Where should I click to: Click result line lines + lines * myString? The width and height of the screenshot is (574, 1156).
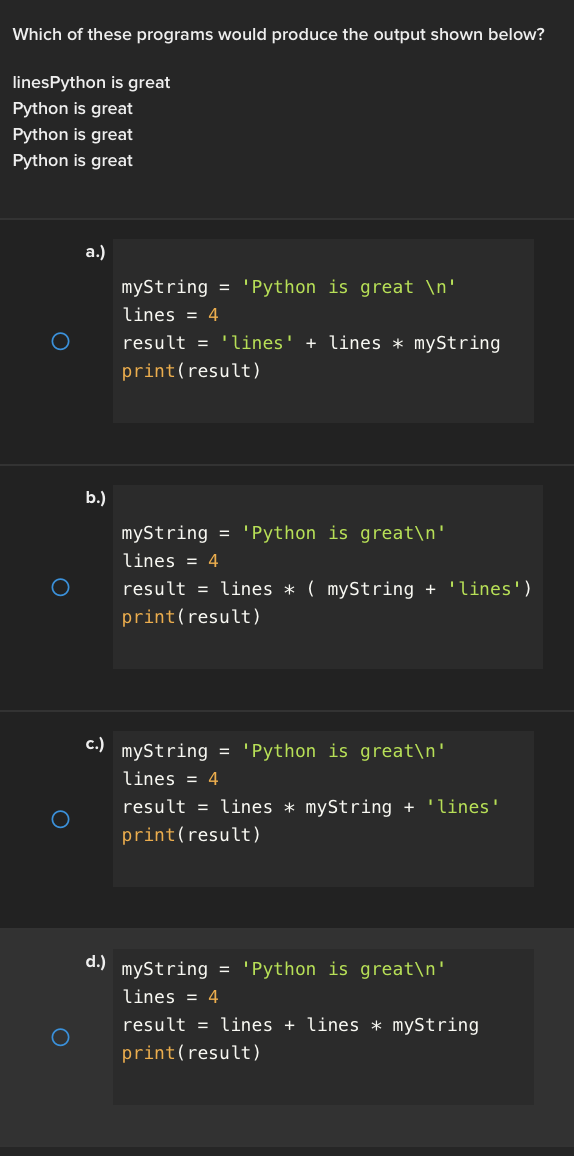300,1026
